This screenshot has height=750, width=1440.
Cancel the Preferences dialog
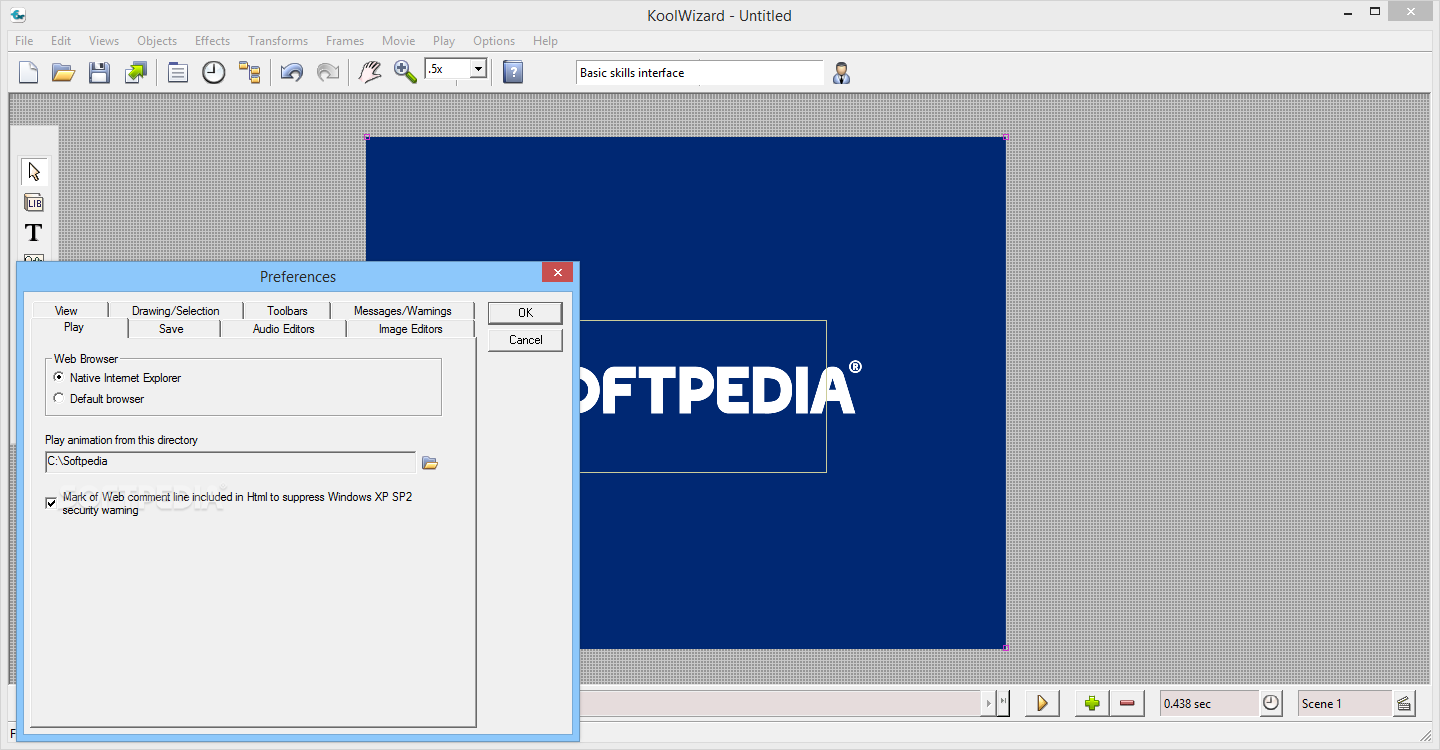525,340
